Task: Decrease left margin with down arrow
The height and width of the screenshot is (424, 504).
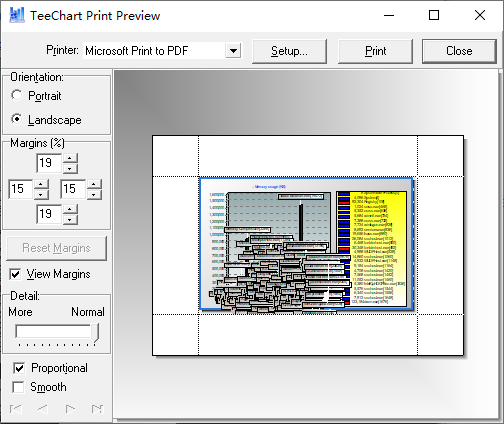Action: coord(41,194)
